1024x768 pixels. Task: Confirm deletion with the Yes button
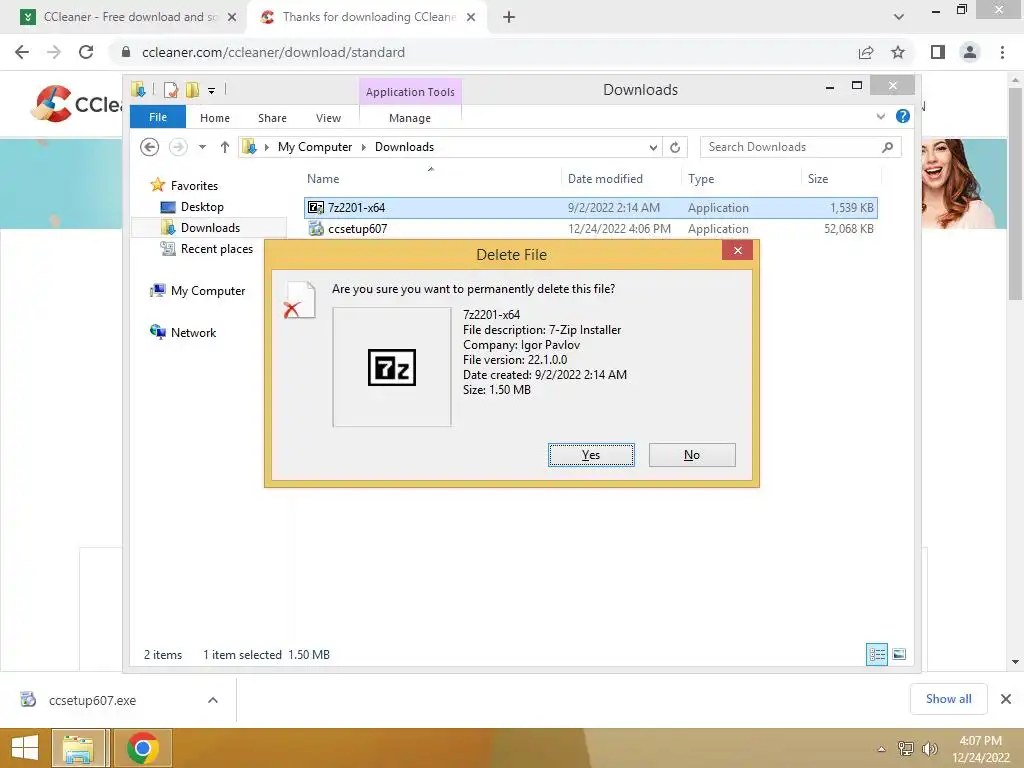591,455
